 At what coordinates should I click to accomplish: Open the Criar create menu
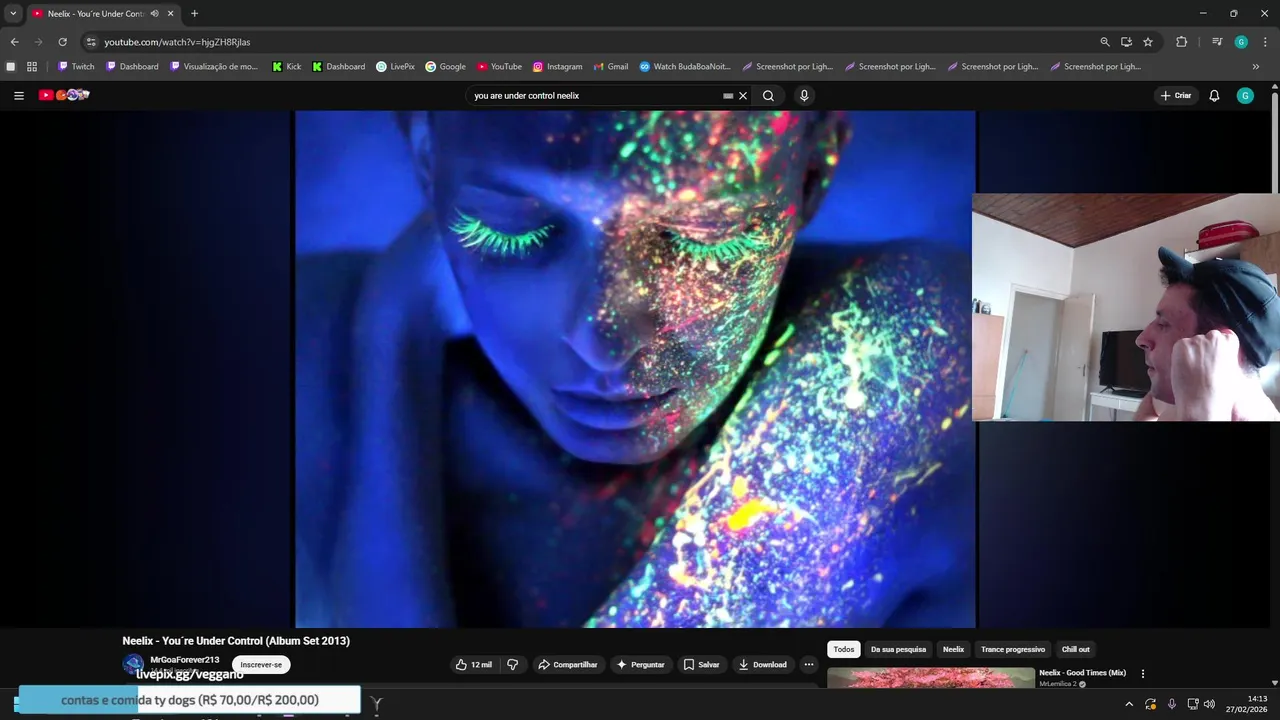pos(1176,96)
